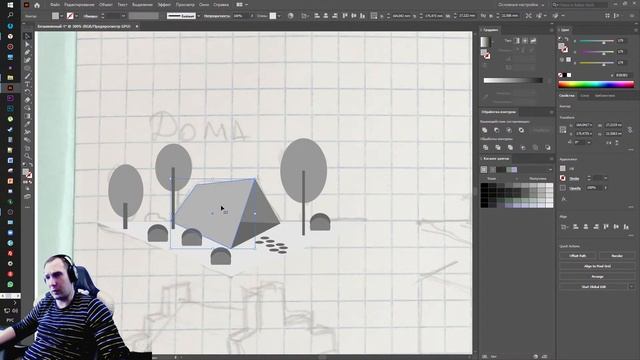
Task: Click the Arrange button
Action: click(x=597, y=276)
